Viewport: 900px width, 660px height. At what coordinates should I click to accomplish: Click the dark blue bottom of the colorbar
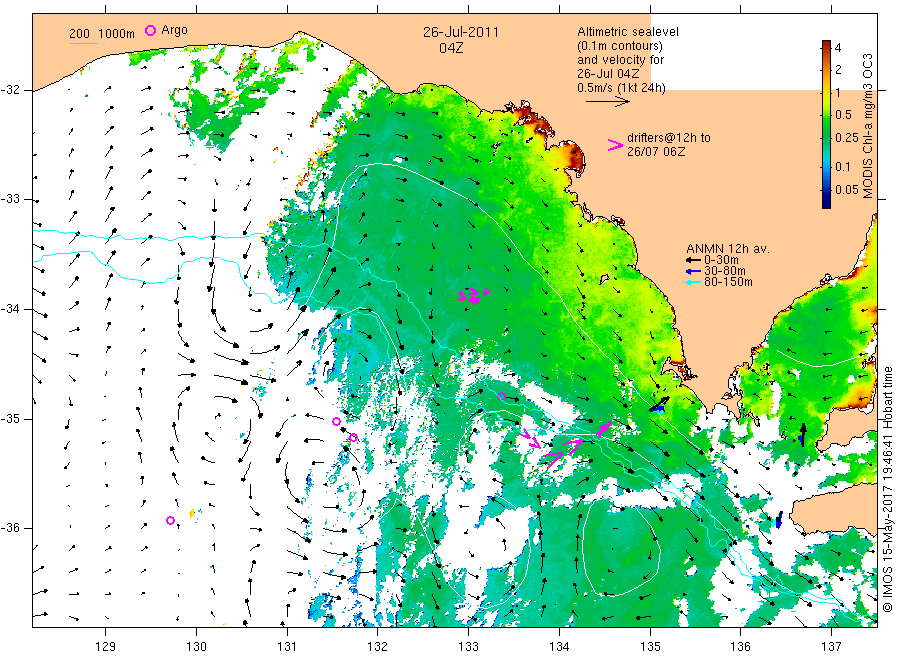pyautogui.click(x=827, y=203)
